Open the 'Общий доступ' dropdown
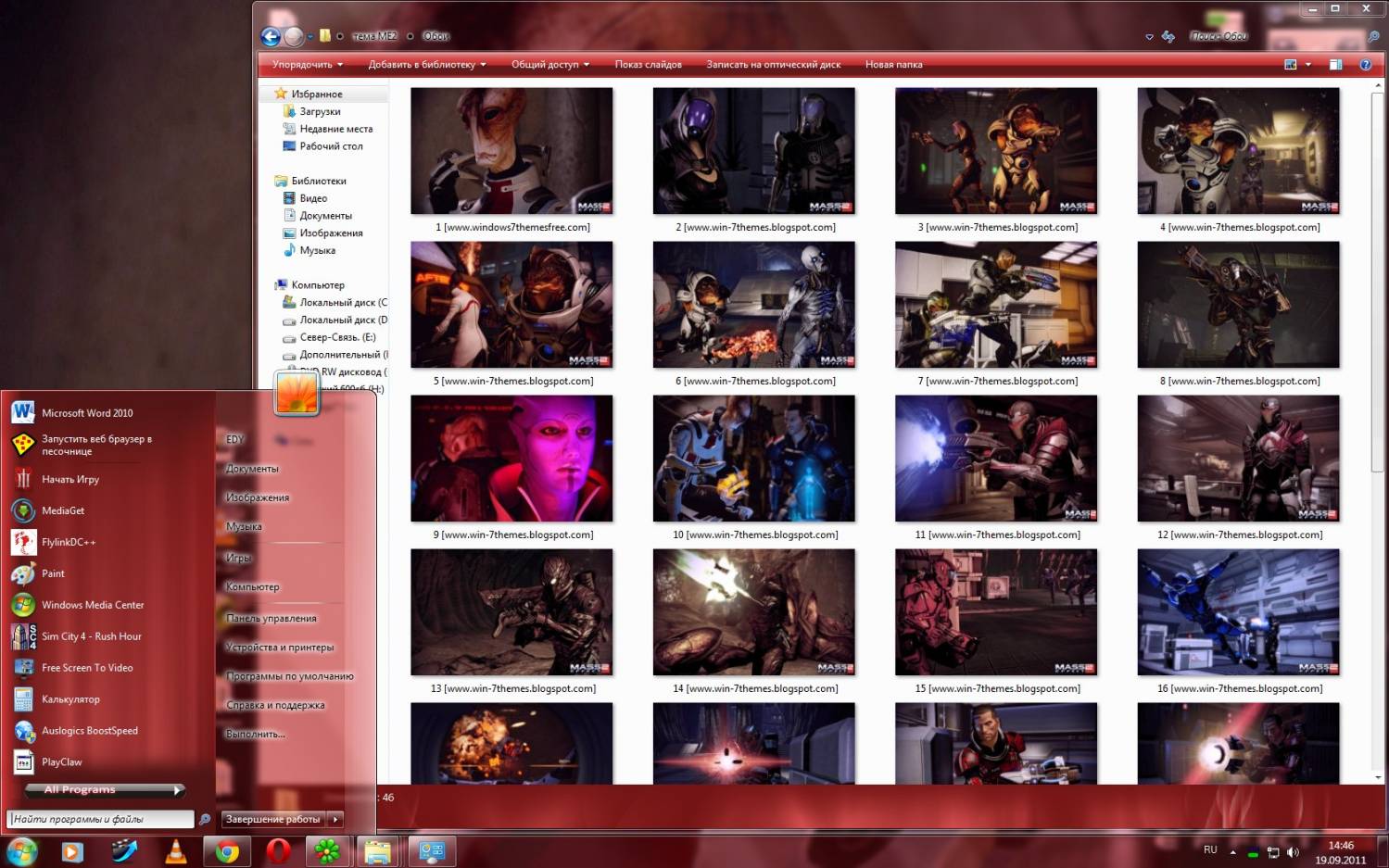 550,64
